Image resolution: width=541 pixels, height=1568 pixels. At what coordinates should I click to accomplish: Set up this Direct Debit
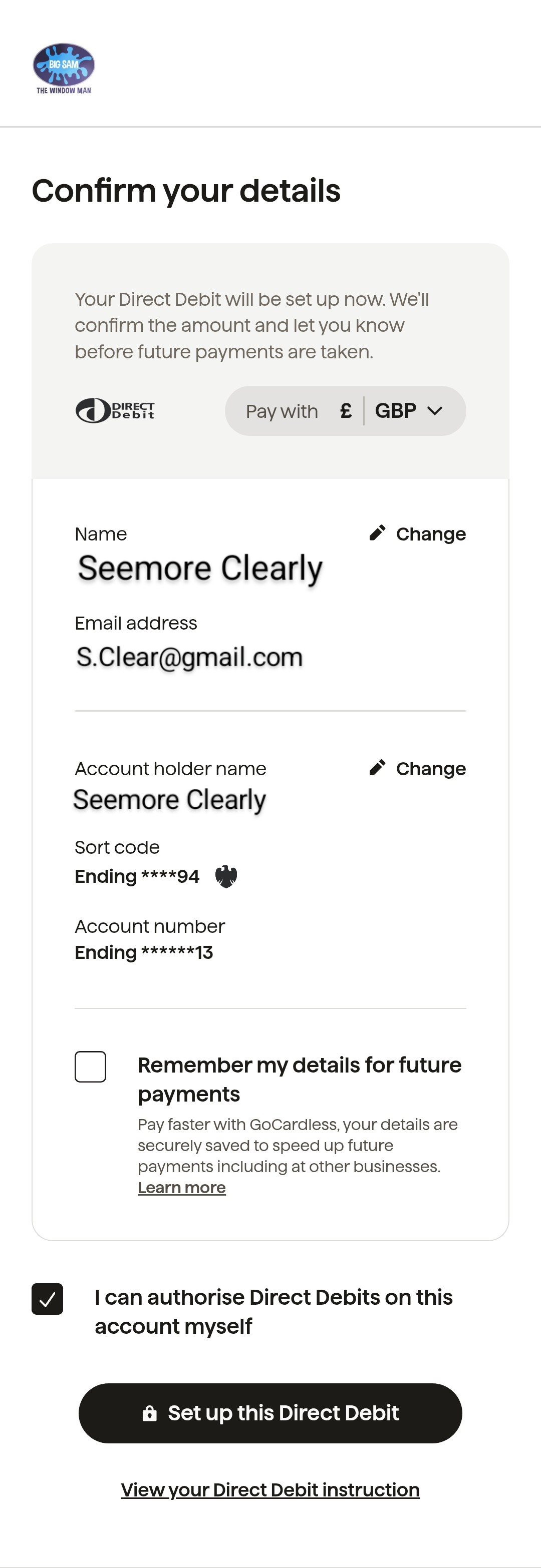pyautogui.click(x=270, y=1413)
